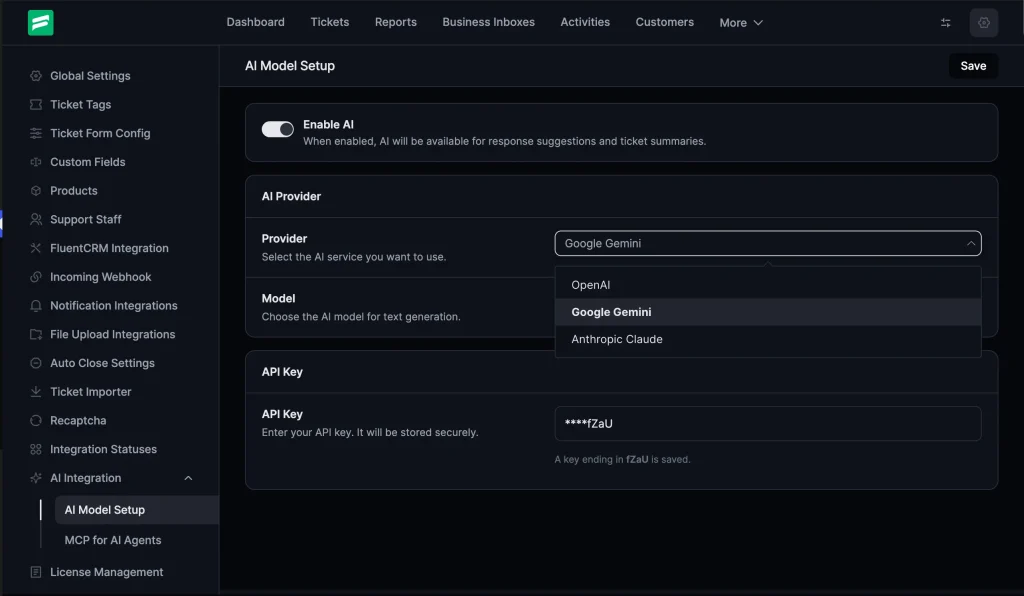Click the Ticket Importer download icon
The height and width of the screenshot is (596, 1024).
(36, 392)
